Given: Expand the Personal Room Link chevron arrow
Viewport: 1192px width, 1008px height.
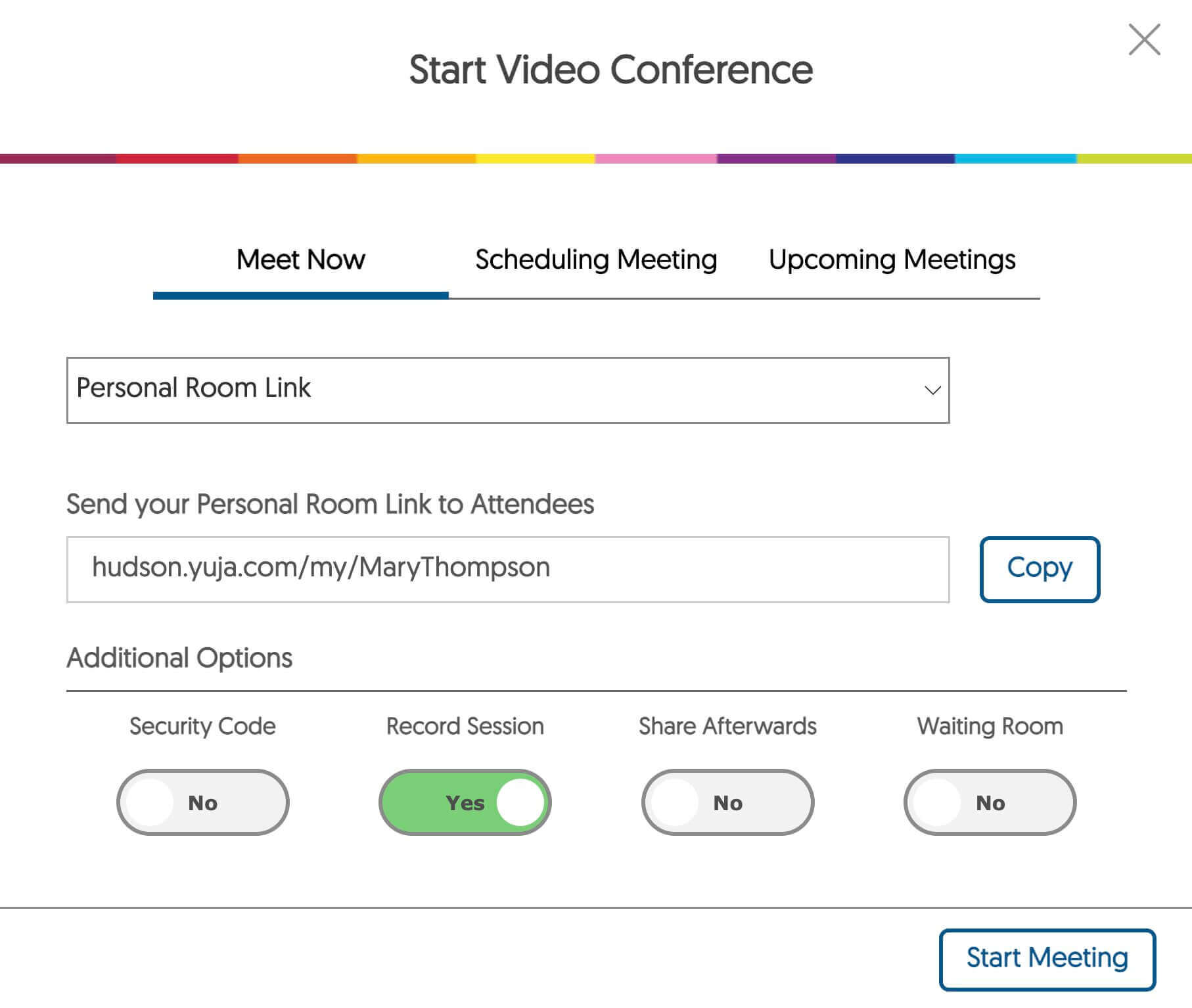Looking at the screenshot, I should [x=932, y=390].
